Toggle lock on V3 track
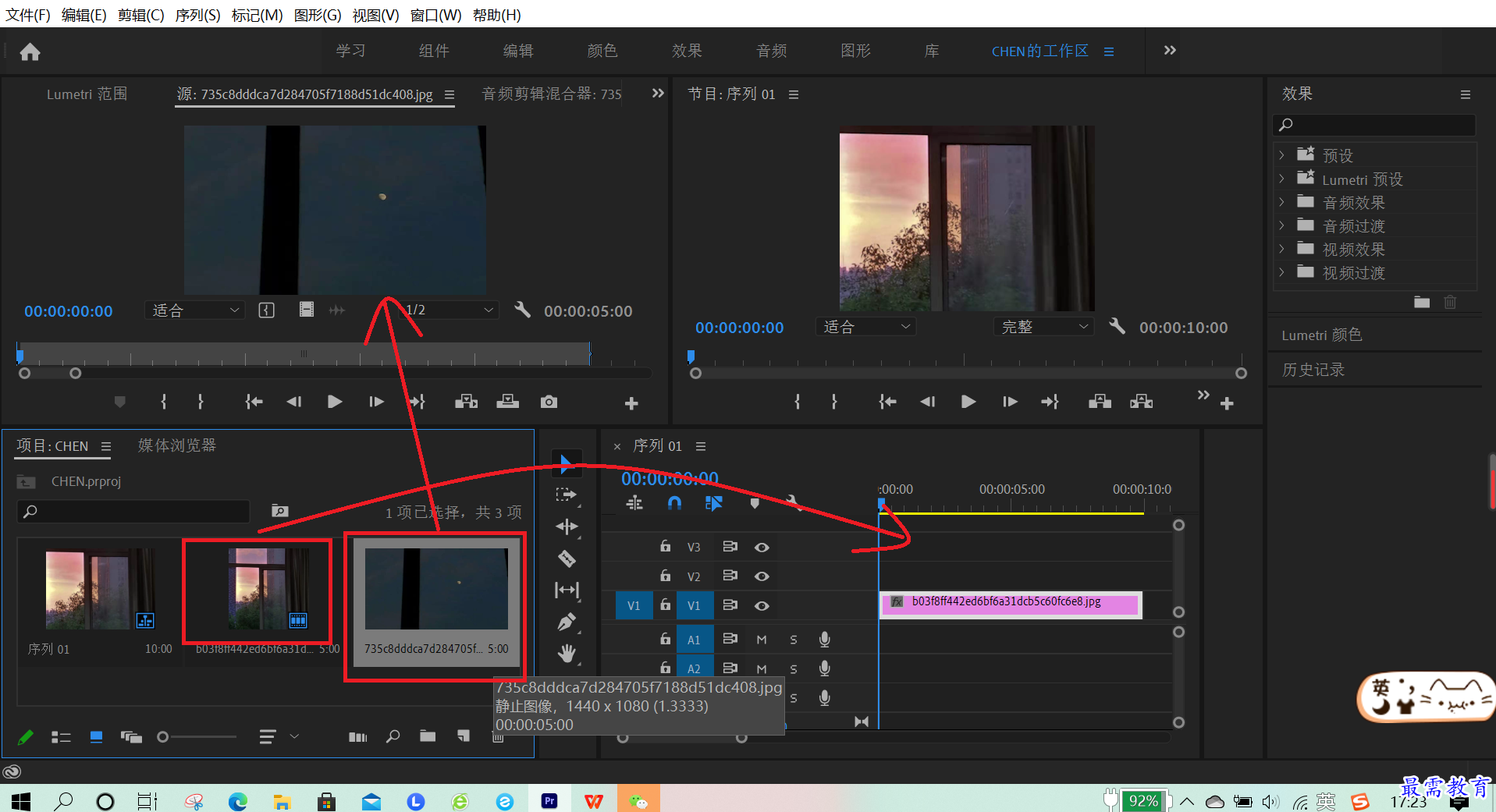This screenshot has height=812, width=1496. (x=665, y=547)
